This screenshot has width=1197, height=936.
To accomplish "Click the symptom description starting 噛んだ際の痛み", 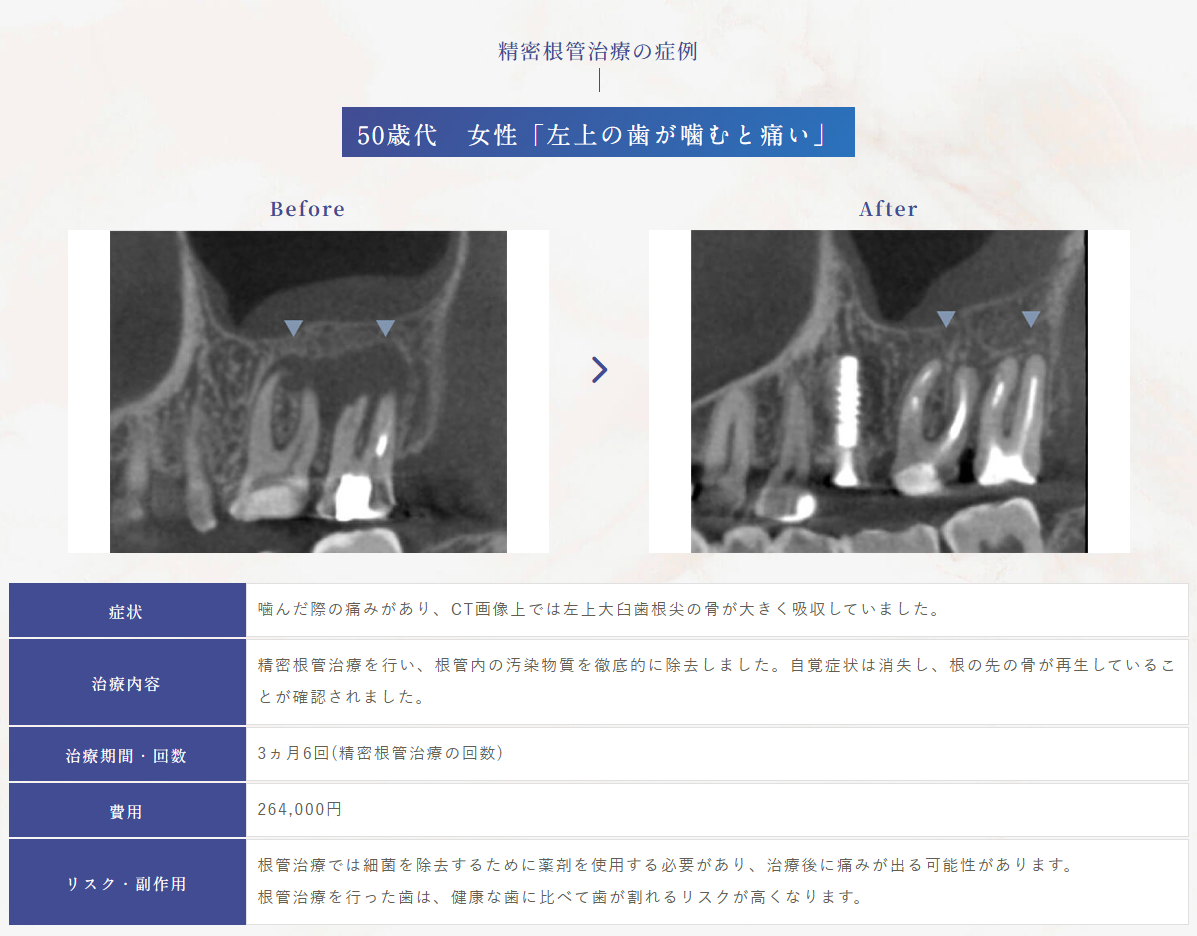I will [599, 609].
